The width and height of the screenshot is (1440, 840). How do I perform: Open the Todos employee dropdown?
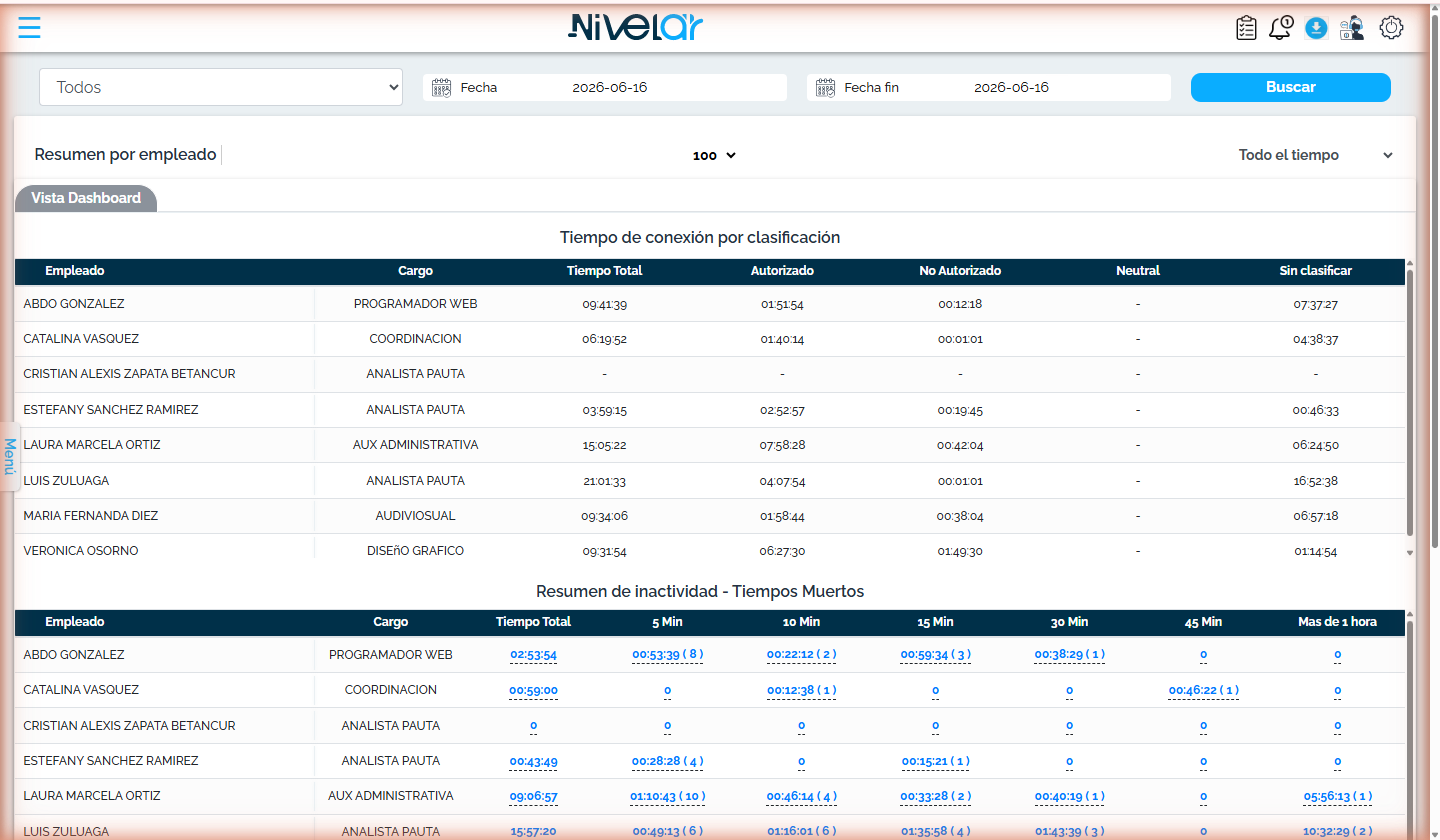(221, 87)
